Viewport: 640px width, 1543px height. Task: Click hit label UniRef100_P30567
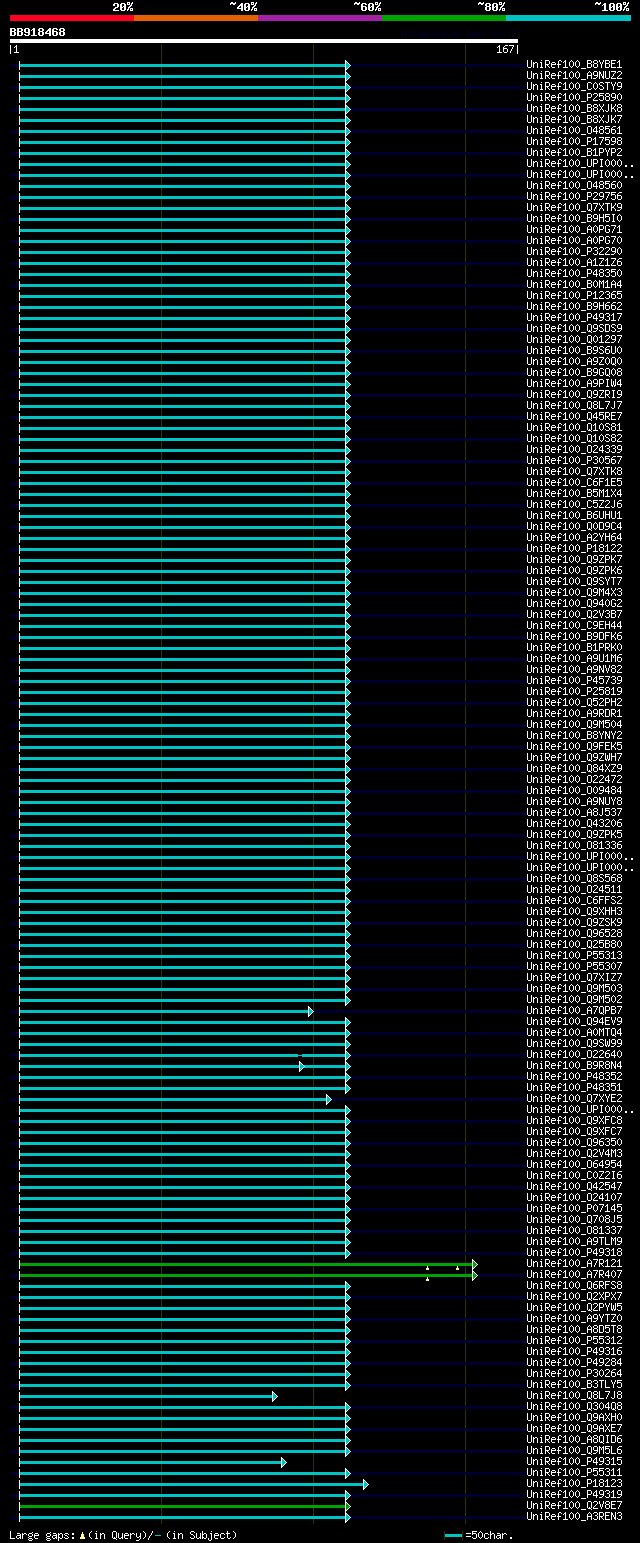pyautogui.click(x=574, y=461)
